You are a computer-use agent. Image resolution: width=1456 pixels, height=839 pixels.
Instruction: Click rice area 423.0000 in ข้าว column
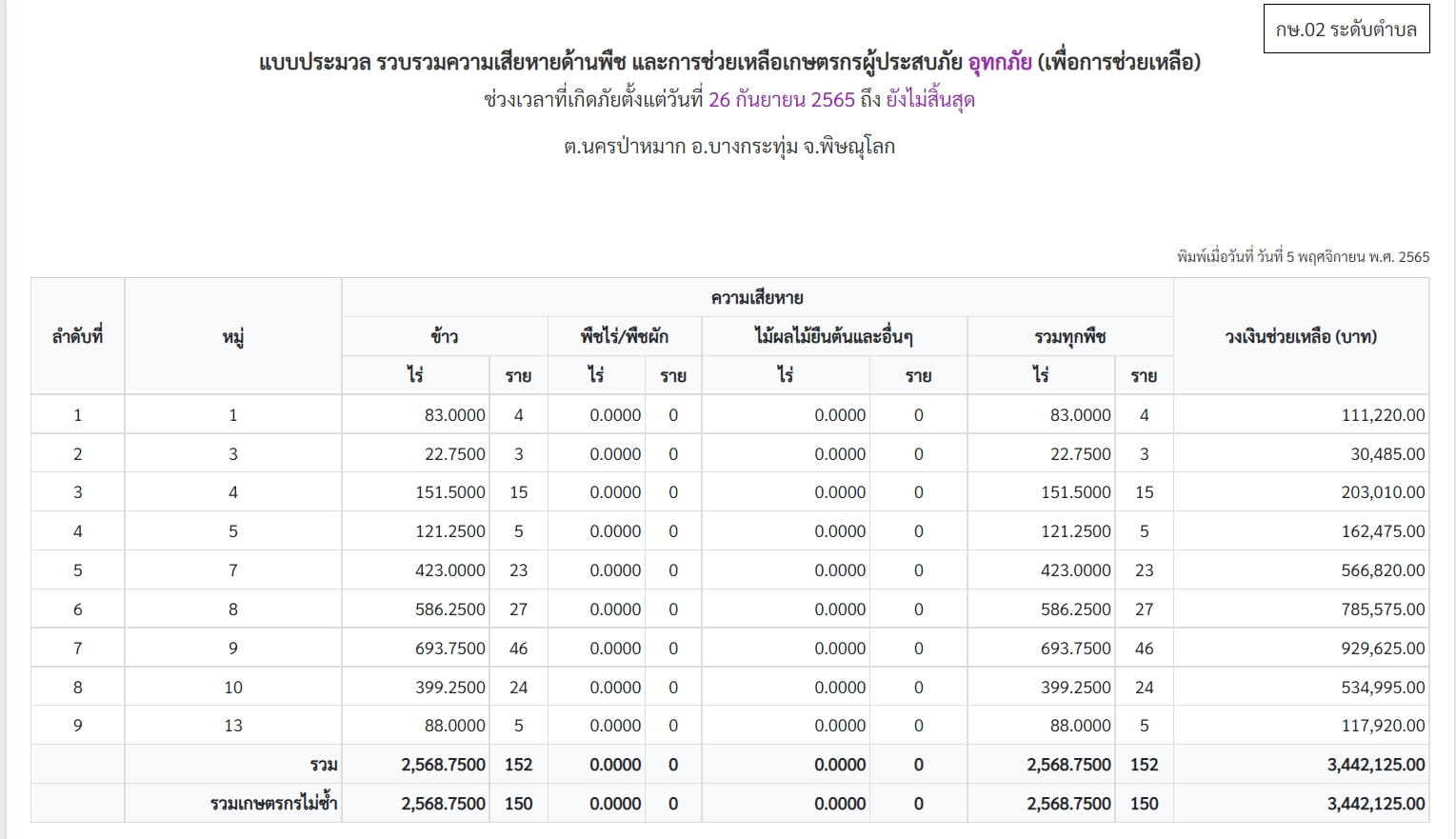(450, 570)
